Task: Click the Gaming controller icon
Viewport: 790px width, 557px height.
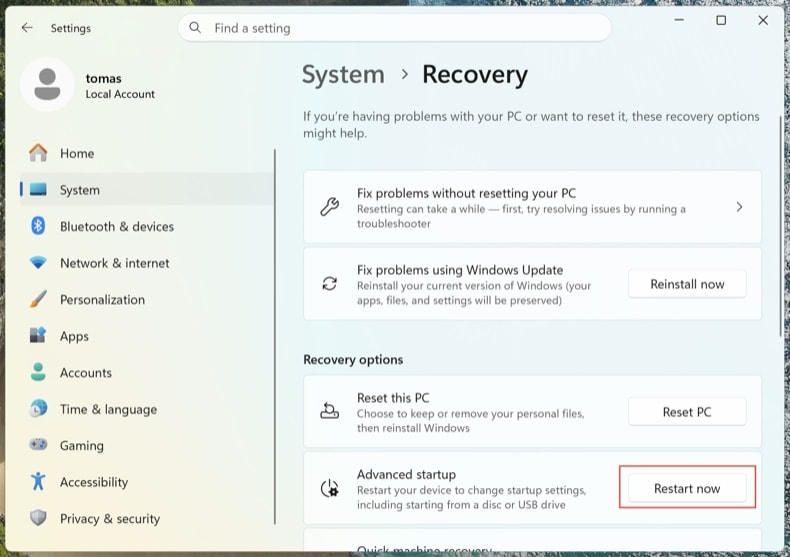Action: 38,445
